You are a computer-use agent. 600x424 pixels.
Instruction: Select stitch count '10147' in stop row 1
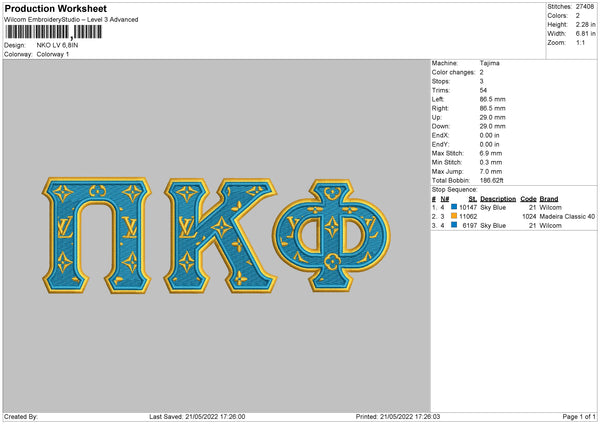[x=468, y=207]
